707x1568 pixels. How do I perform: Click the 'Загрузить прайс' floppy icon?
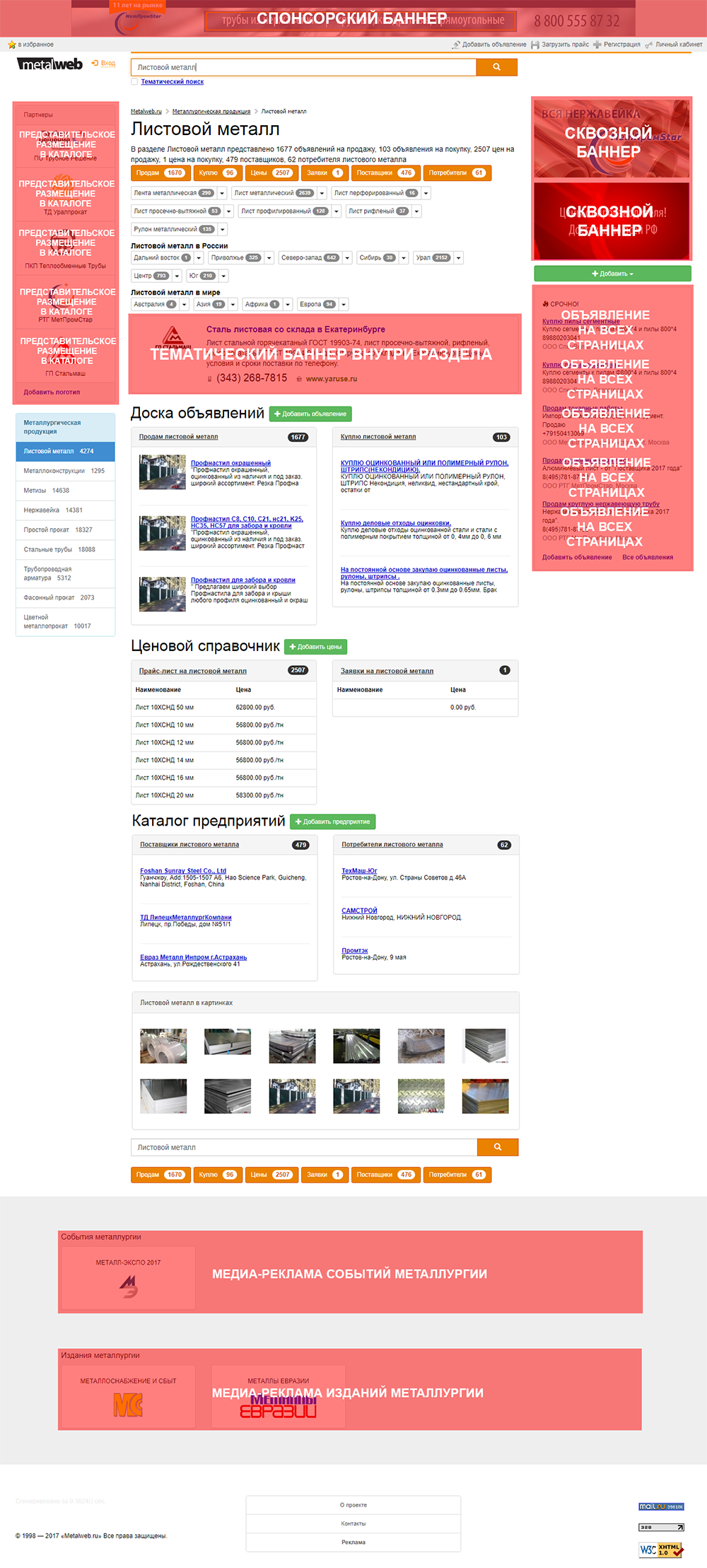pyautogui.click(x=535, y=45)
